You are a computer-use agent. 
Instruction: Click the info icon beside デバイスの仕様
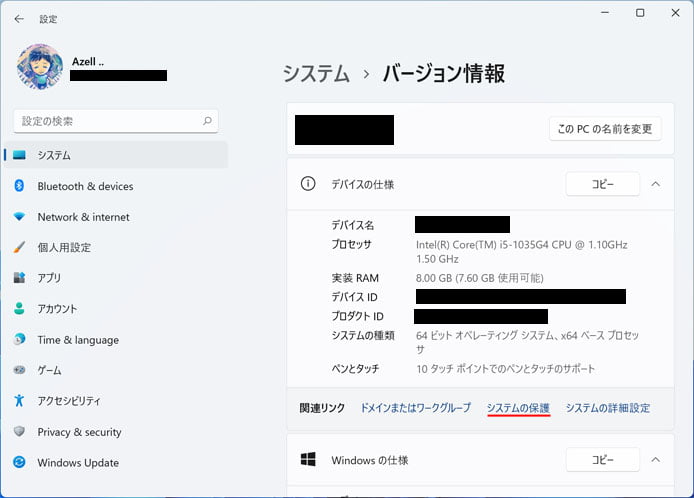308,184
